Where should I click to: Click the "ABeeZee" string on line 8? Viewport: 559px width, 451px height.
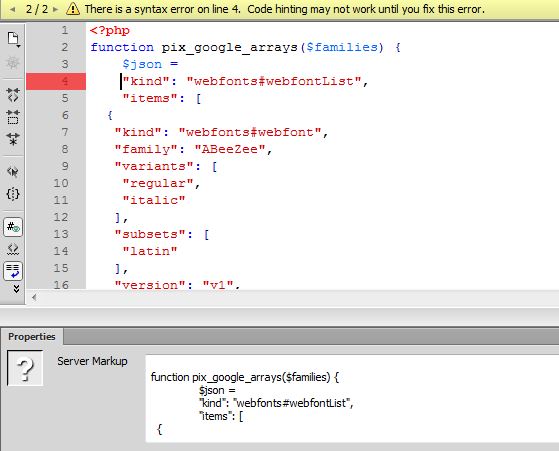[x=230, y=149]
